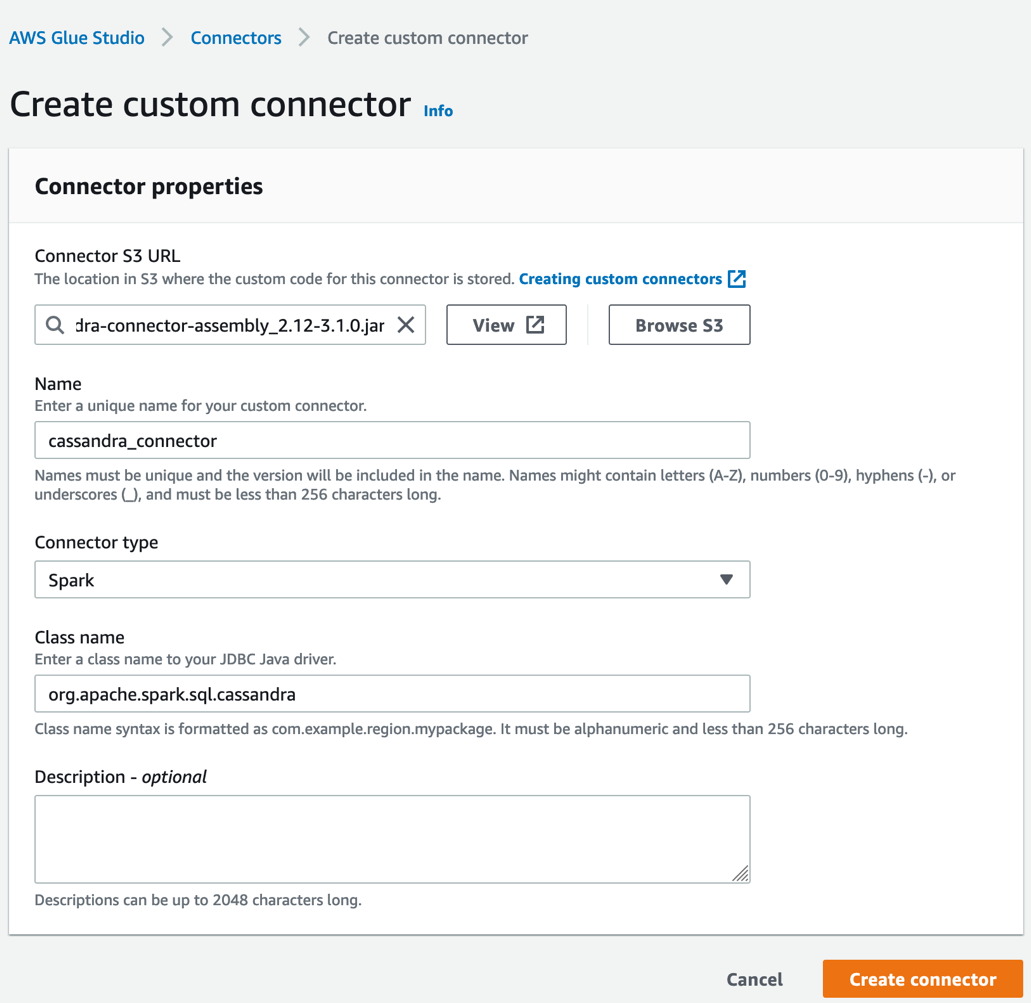Click the Create connector button
Viewport: 1031px width, 1003px height.
922,979
